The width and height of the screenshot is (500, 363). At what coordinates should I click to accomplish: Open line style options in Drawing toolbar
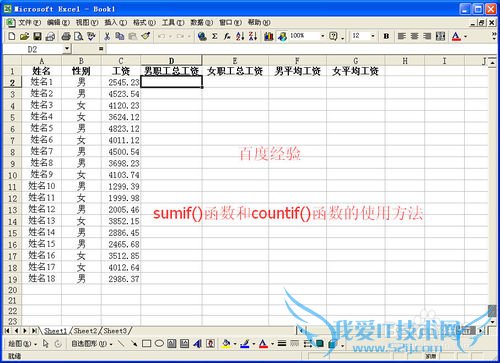[282, 343]
